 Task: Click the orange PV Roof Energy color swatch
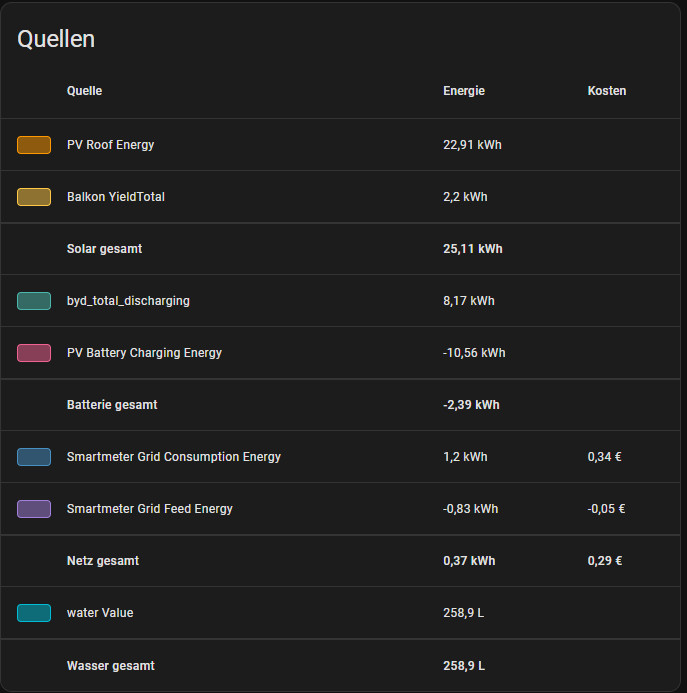click(34, 145)
